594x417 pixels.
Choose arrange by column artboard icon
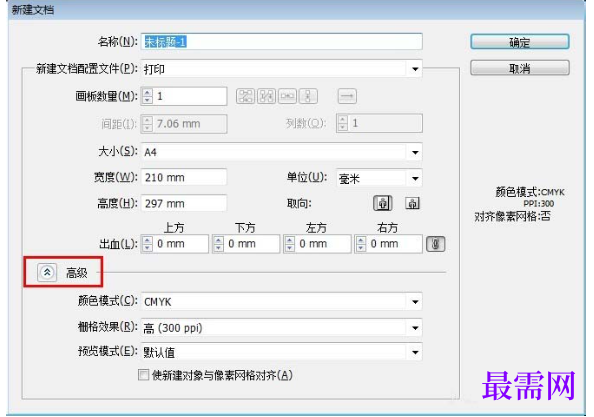coord(308,96)
